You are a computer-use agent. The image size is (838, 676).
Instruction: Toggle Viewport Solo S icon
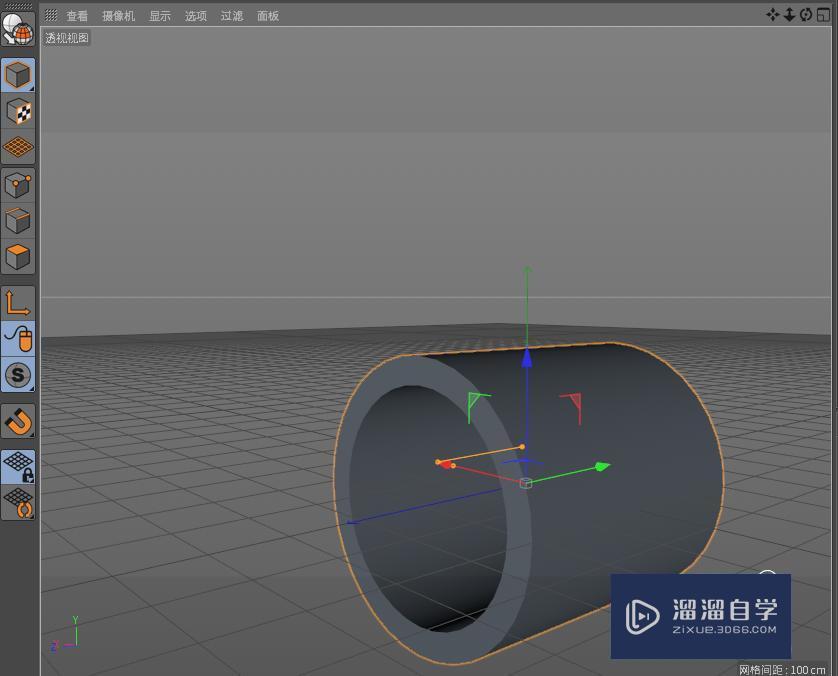coord(18,375)
